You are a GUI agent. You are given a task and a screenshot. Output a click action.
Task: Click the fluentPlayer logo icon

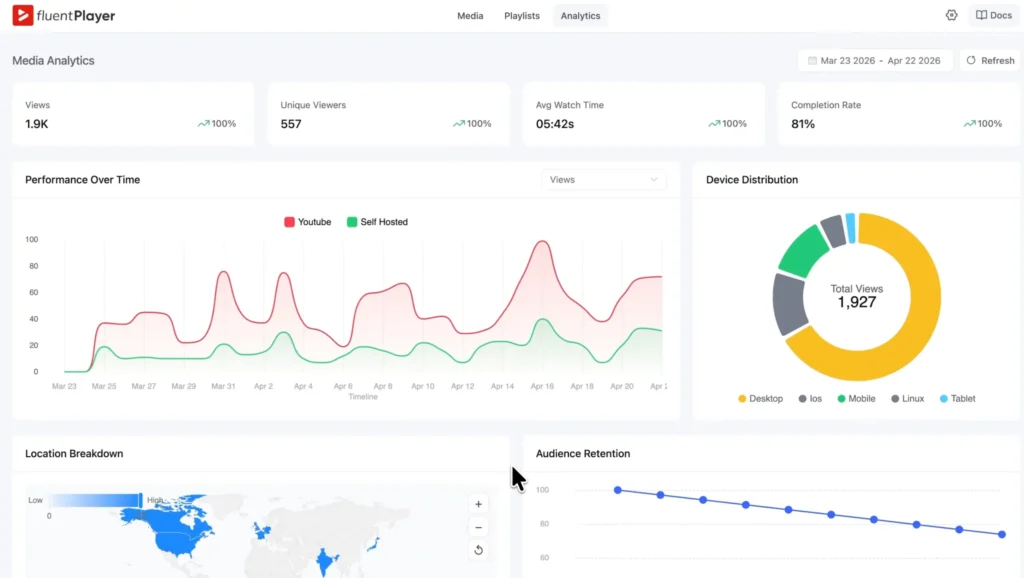pyautogui.click(x=23, y=16)
